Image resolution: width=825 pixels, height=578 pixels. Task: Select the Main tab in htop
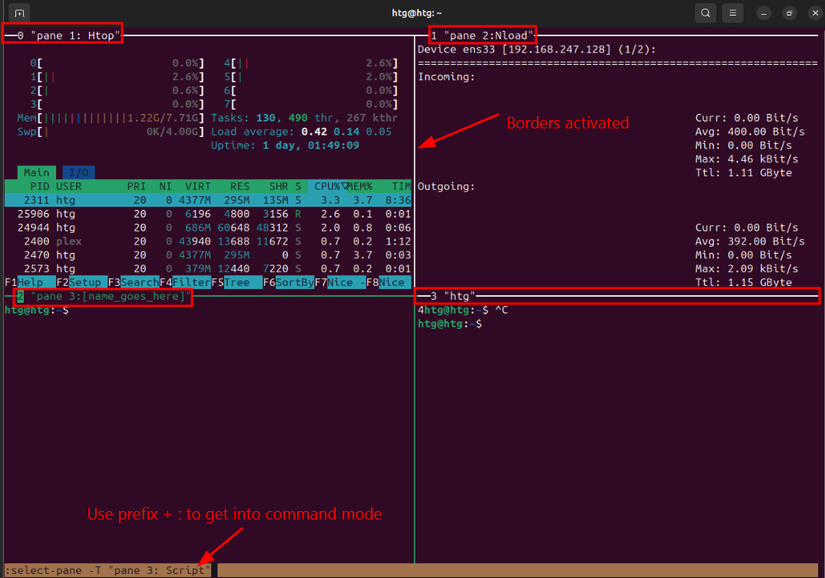click(36, 172)
